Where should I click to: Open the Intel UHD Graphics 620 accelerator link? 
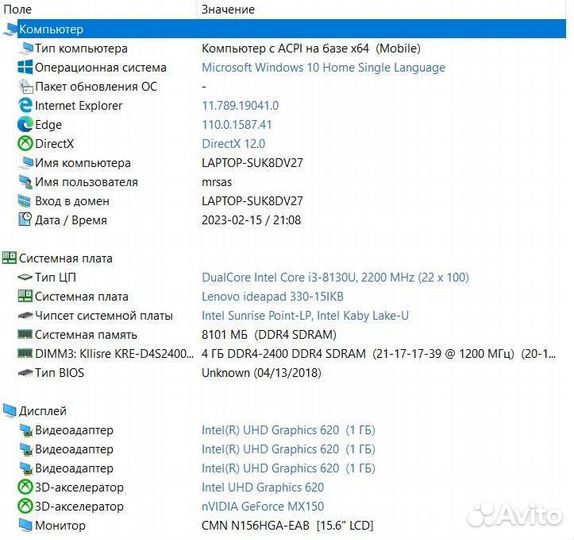pos(263,487)
